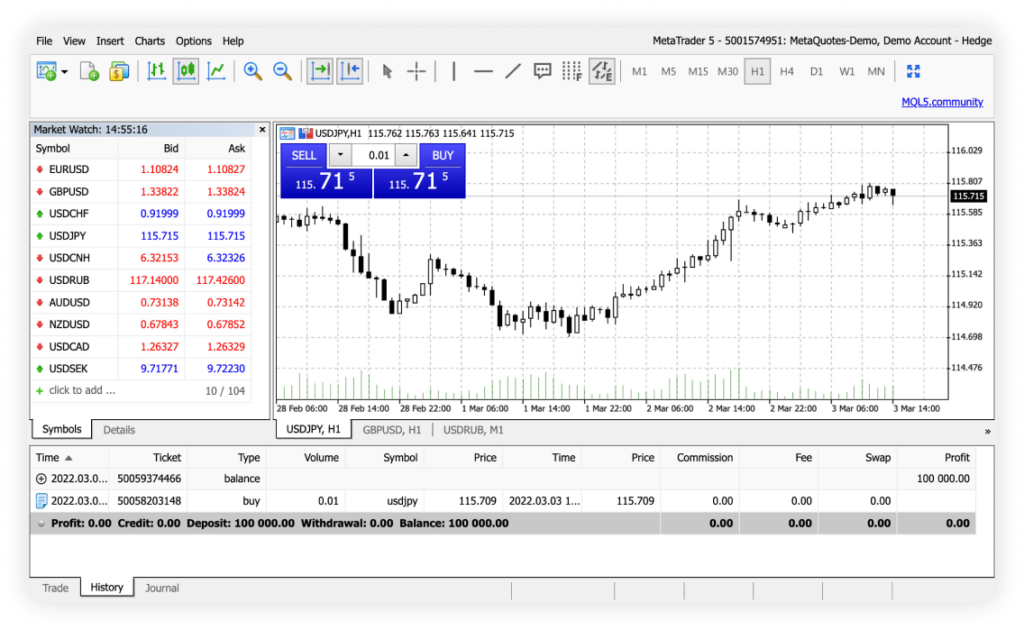
Task: Select the trendline drawing tool
Action: pyautogui.click(x=513, y=71)
